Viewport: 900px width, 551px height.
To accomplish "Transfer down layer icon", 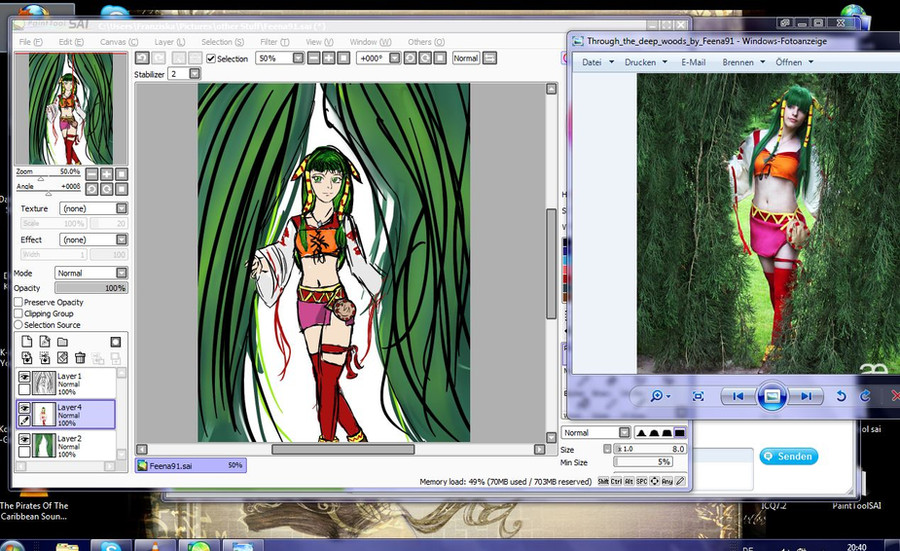I will [x=26, y=358].
